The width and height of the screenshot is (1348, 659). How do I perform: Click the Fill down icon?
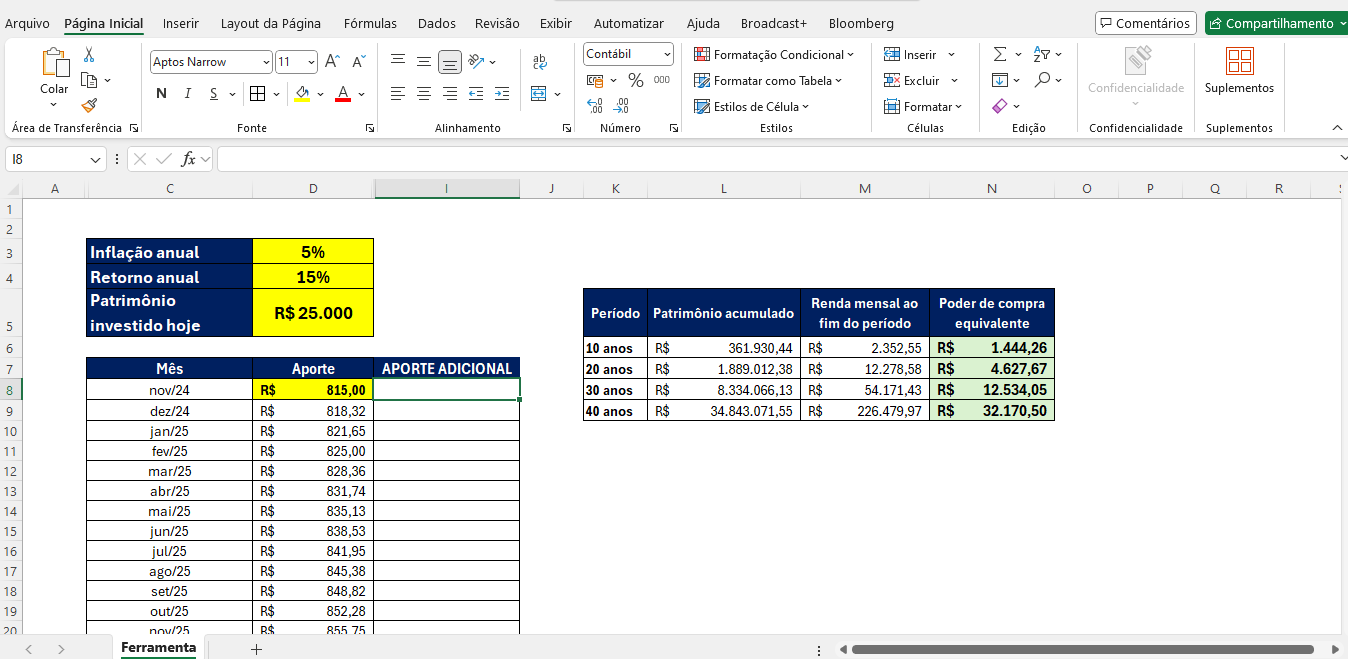pyautogui.click(x=1000, y=80)
